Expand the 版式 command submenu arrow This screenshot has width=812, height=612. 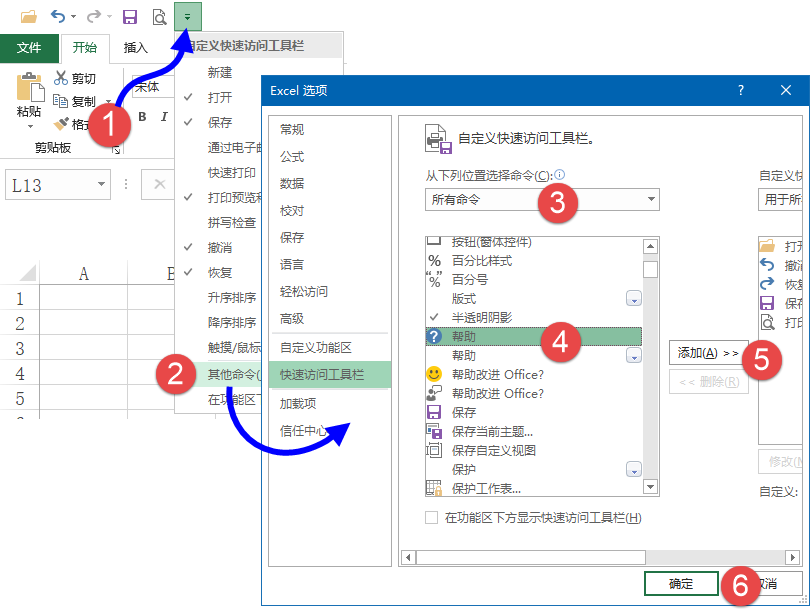(633, 299)
